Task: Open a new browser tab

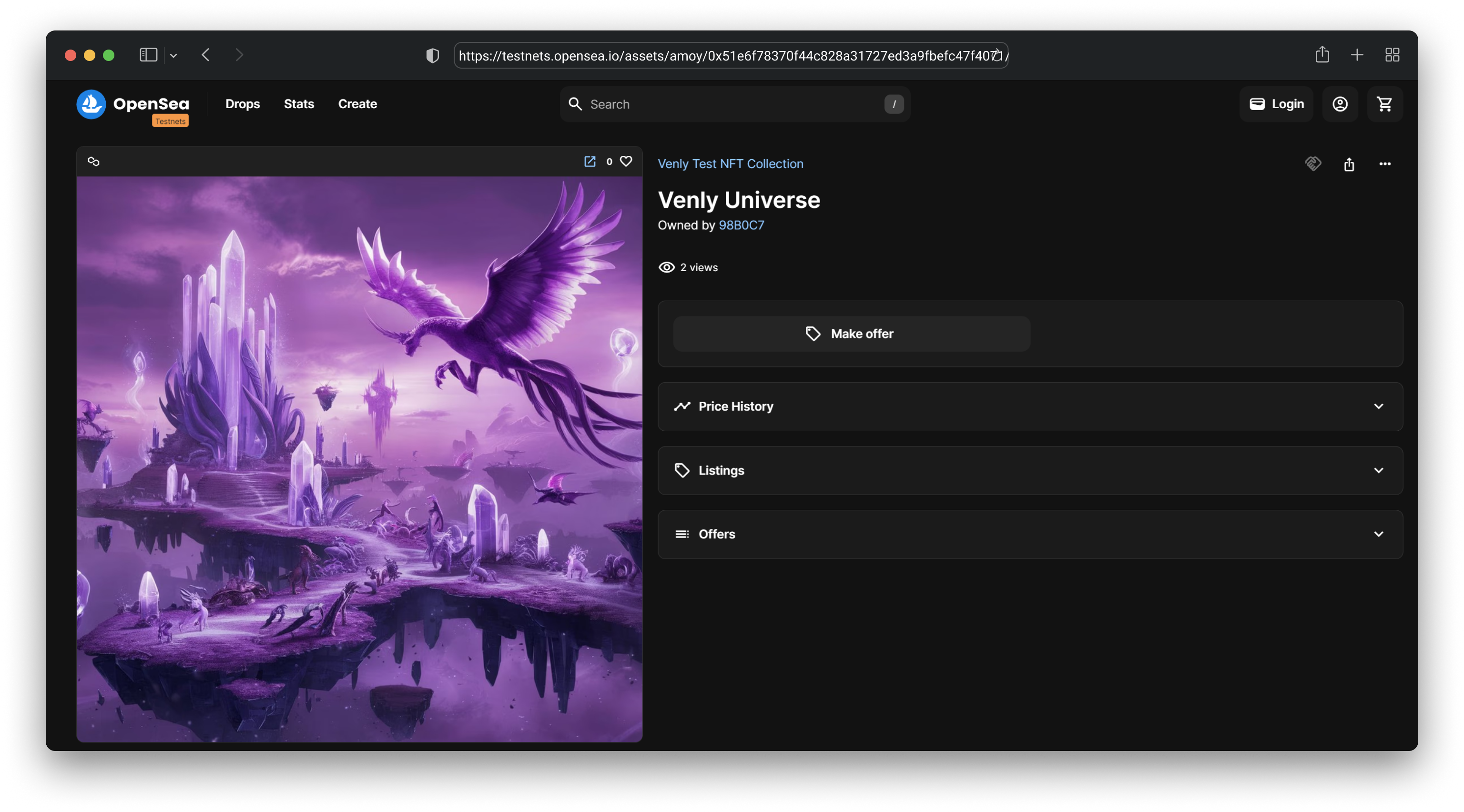Action: (x=1357, y=55)
